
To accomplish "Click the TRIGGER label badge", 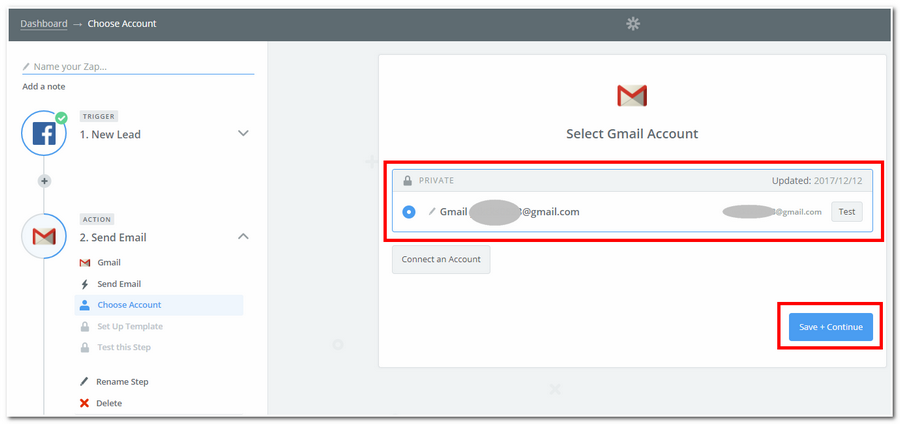I will pyautogui.click(x=98, y=116).
